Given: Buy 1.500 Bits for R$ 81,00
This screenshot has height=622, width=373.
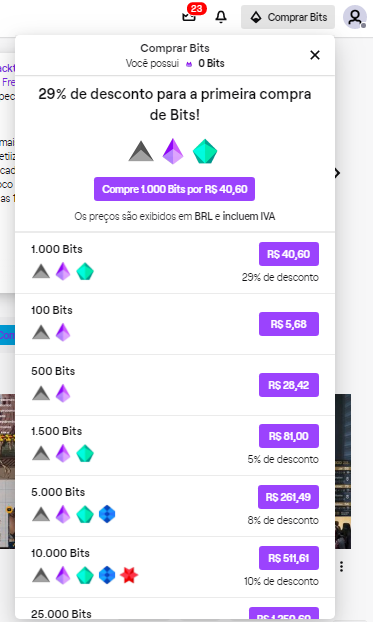Looking at the screenshot, I should (289, 436).
